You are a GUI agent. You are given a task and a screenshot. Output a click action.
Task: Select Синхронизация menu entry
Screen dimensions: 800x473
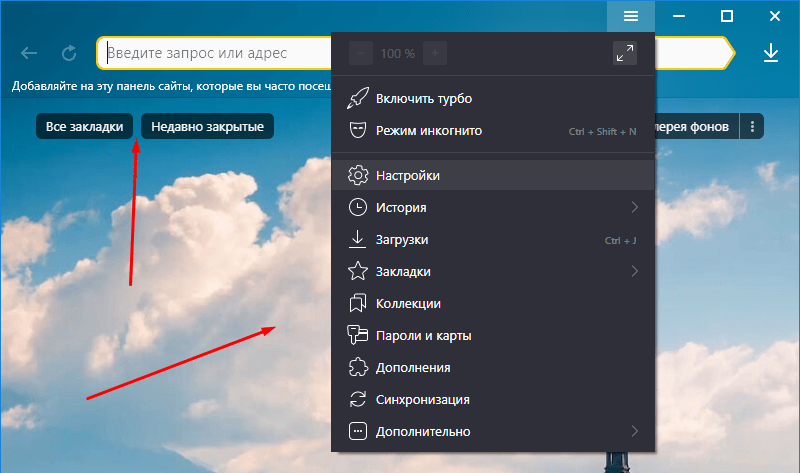[x=493, y=399]
